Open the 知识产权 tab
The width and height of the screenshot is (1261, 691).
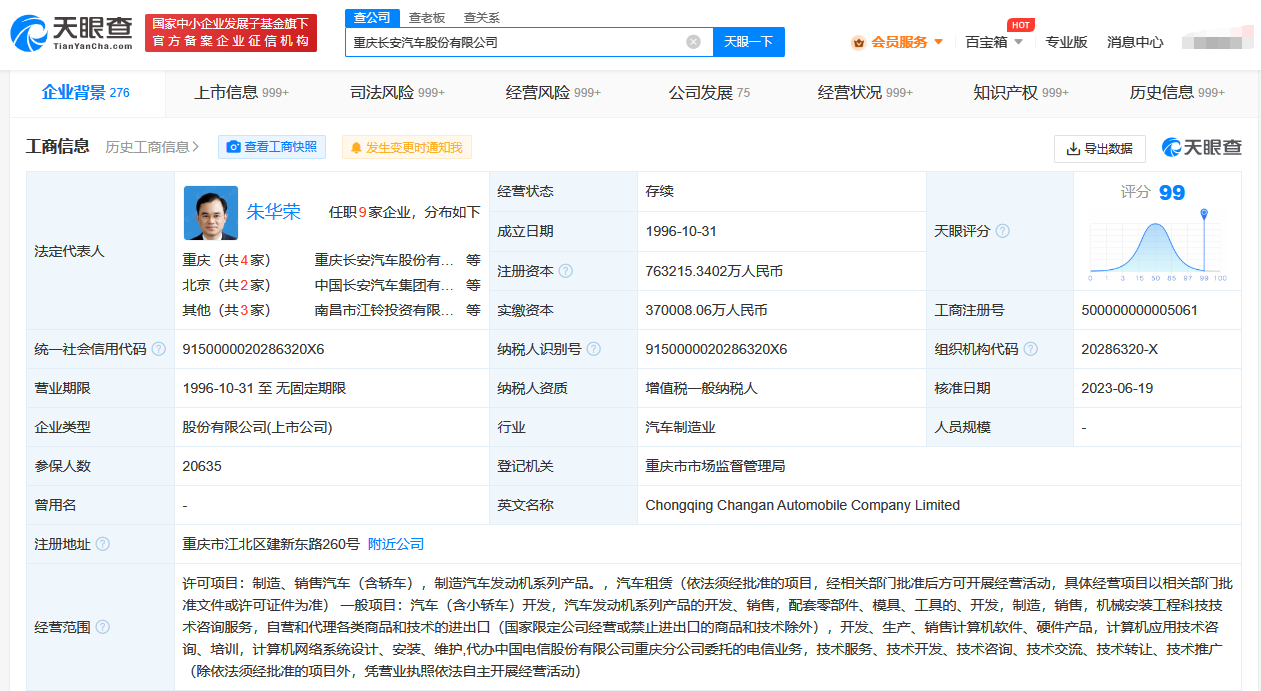click(x=1020, y=93)
